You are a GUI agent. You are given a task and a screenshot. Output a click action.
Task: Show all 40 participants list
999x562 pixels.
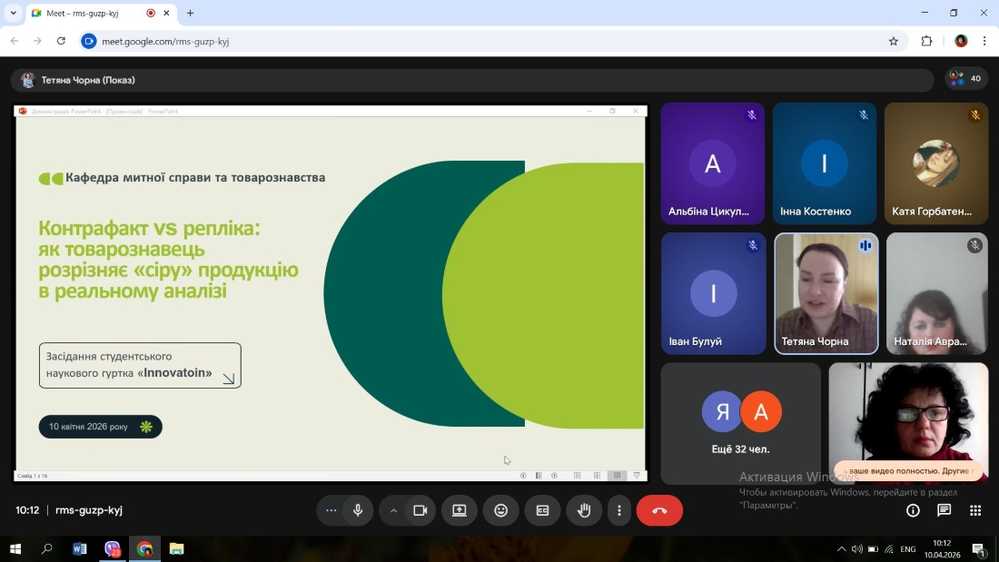point(966,79)
